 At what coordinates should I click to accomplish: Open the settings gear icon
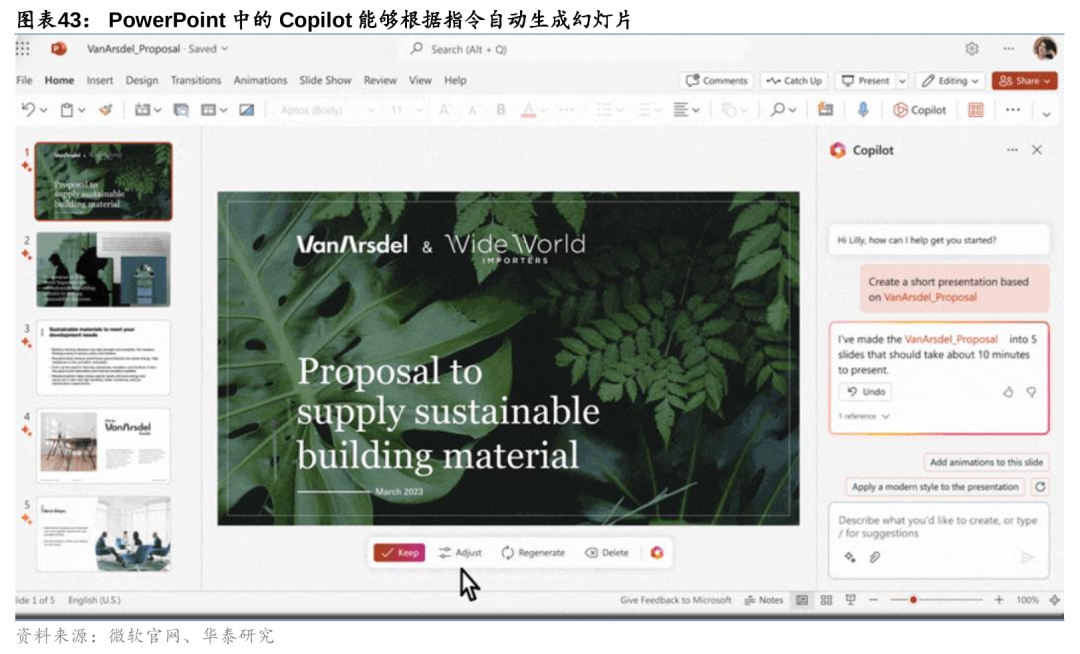[971, 49]
